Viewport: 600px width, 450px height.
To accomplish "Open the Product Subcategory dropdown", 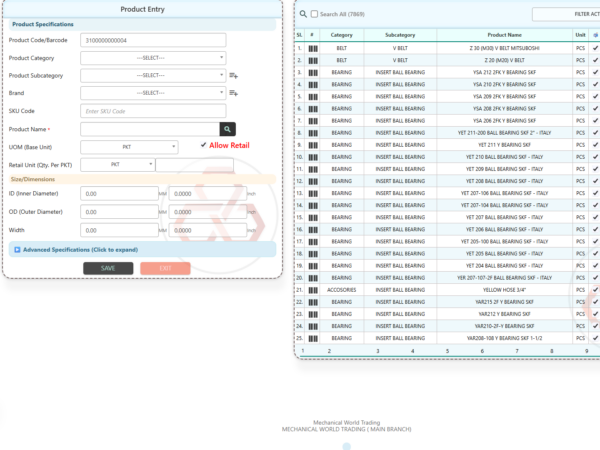I will 153,75.
